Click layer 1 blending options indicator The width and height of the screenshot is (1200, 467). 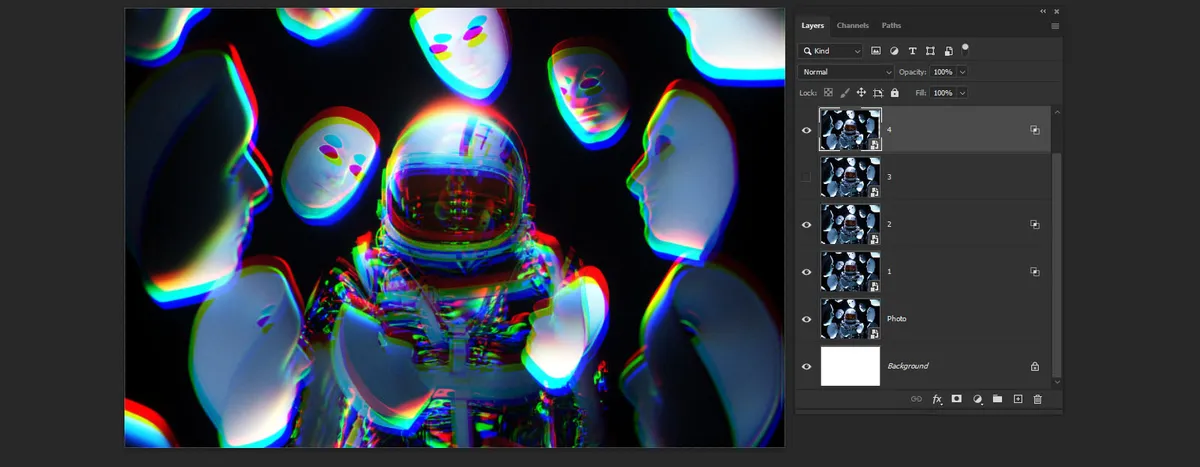coord(1035,272)
